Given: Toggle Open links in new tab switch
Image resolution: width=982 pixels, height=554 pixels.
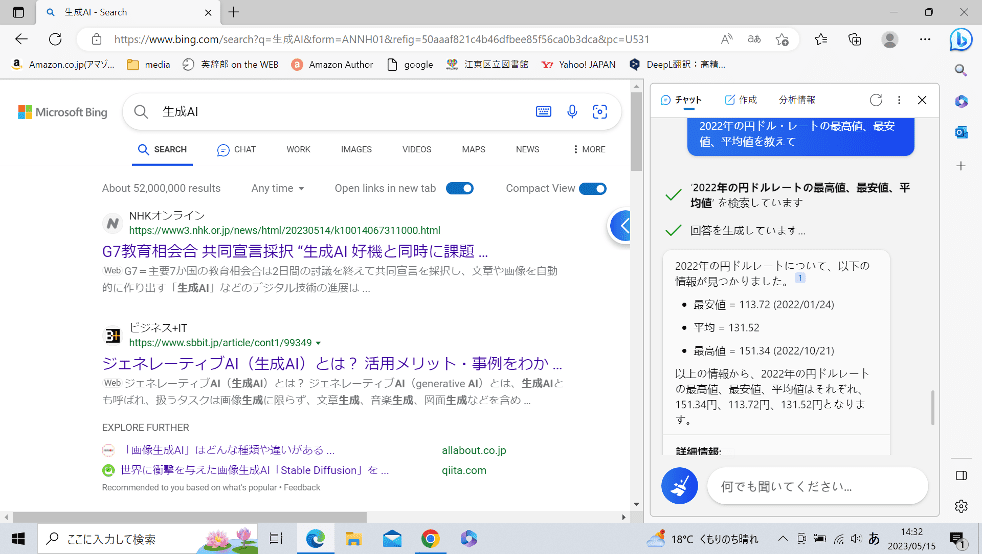Looking at the screenshot, I should point(460,188).
